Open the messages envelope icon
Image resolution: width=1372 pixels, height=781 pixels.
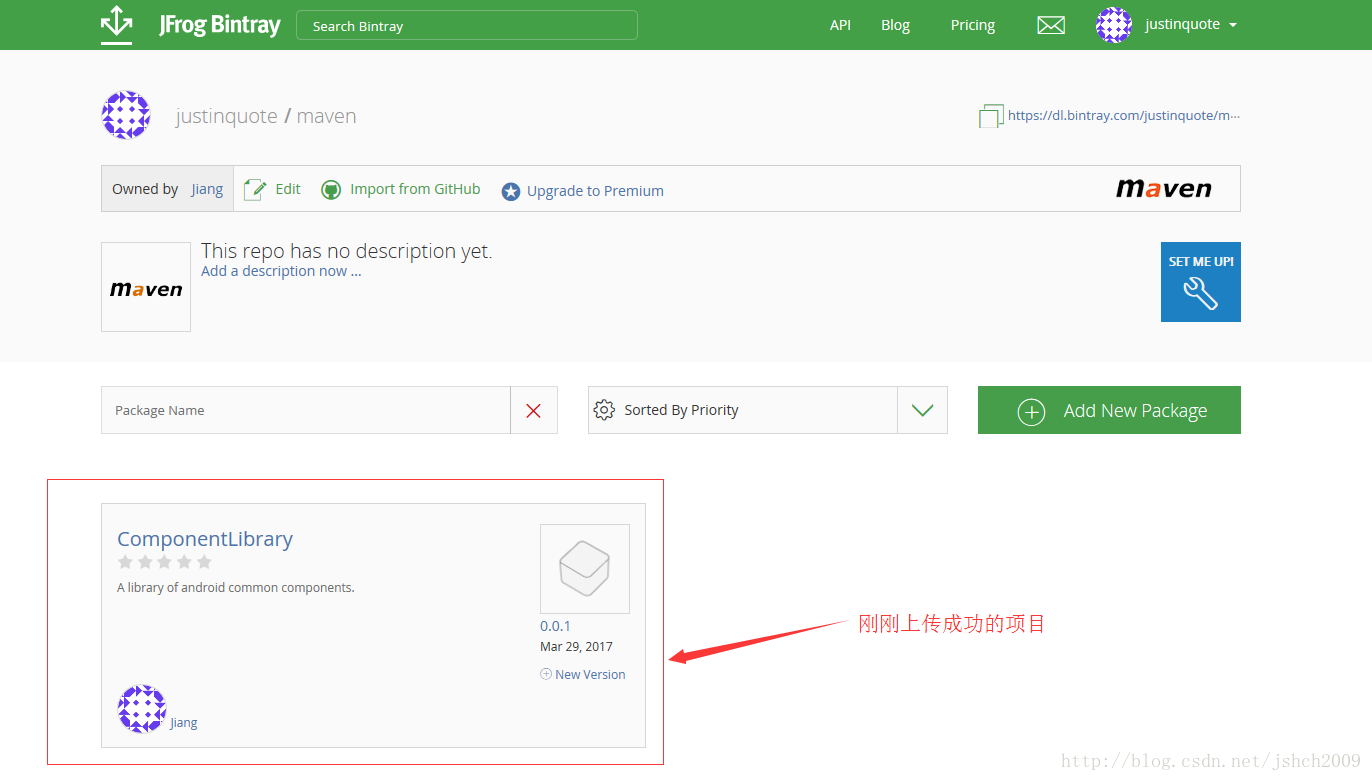(x=1051, y=25)
